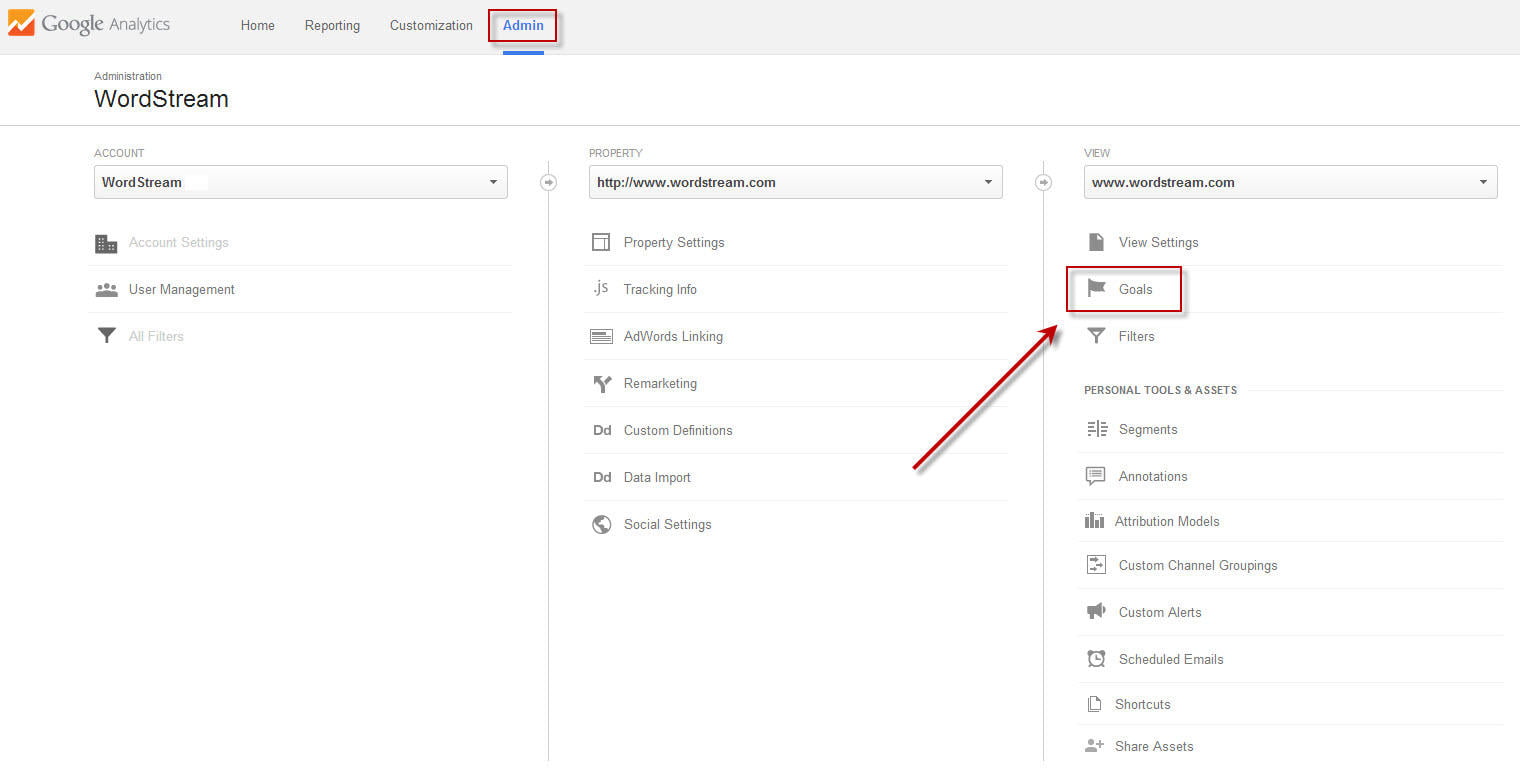Open the Segments link
The width and height of the screenshot is (1520, 779).
pyautogui.click(x=1148, y=430)
